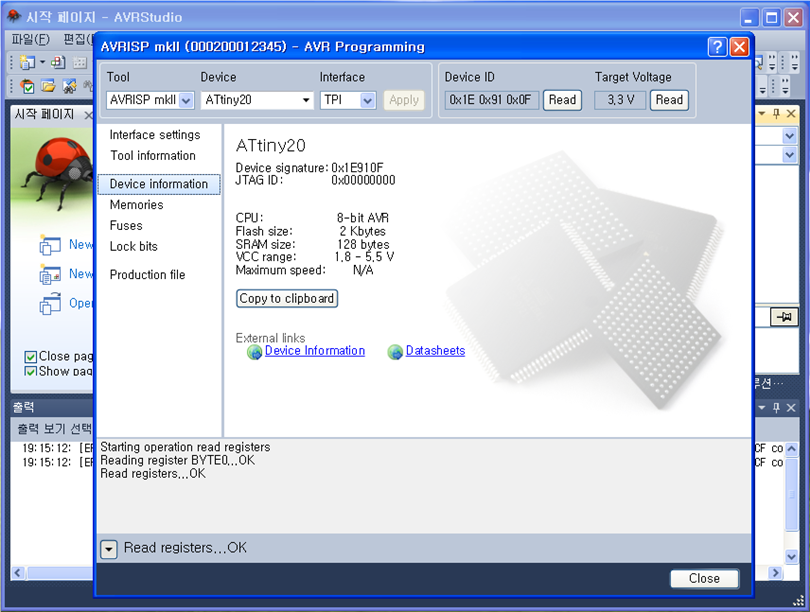Click the binoculars search toolbar icon

69,86
